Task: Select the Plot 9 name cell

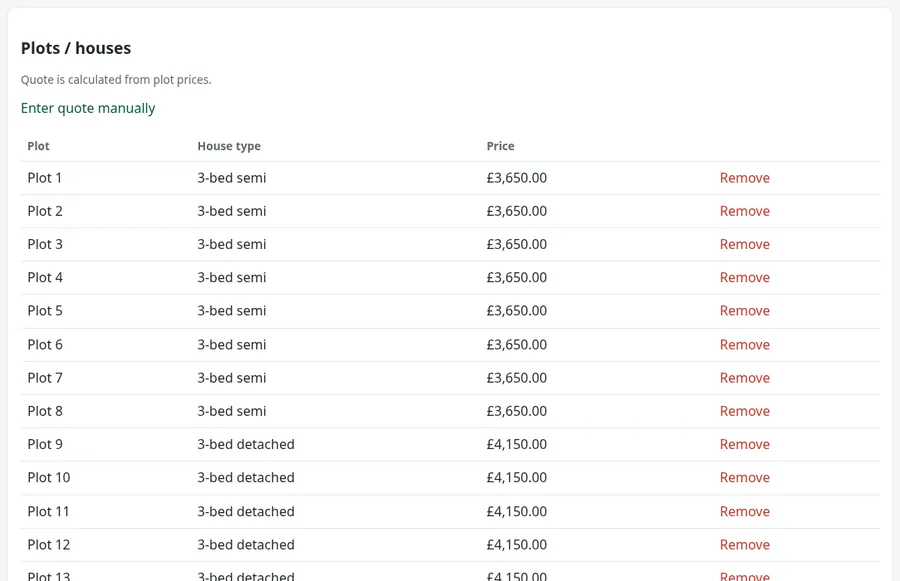Action: [x=45, y=444]
